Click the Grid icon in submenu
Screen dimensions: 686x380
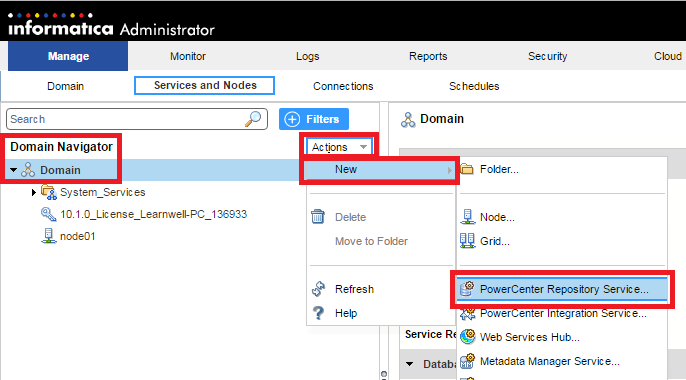[467, 241]
